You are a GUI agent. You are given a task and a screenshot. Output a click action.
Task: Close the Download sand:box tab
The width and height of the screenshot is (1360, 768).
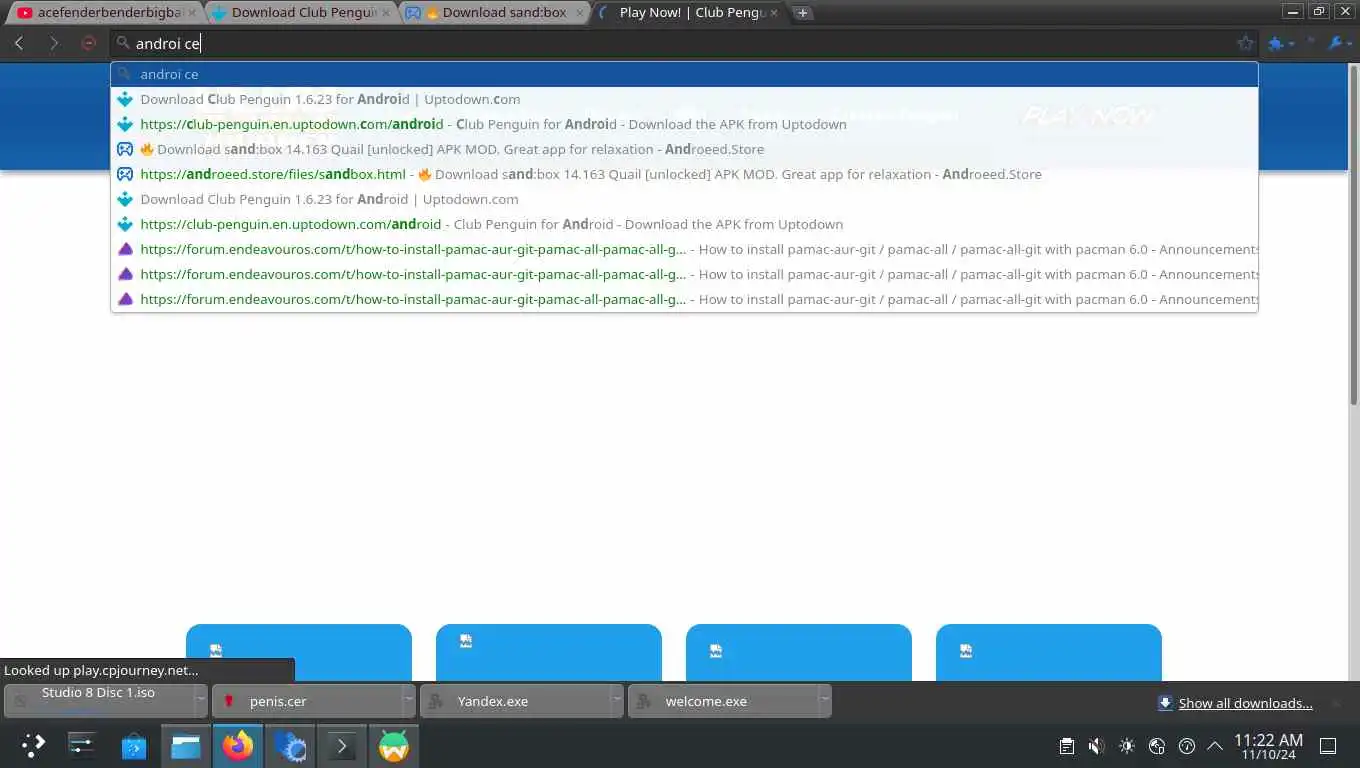pos(580,13)
